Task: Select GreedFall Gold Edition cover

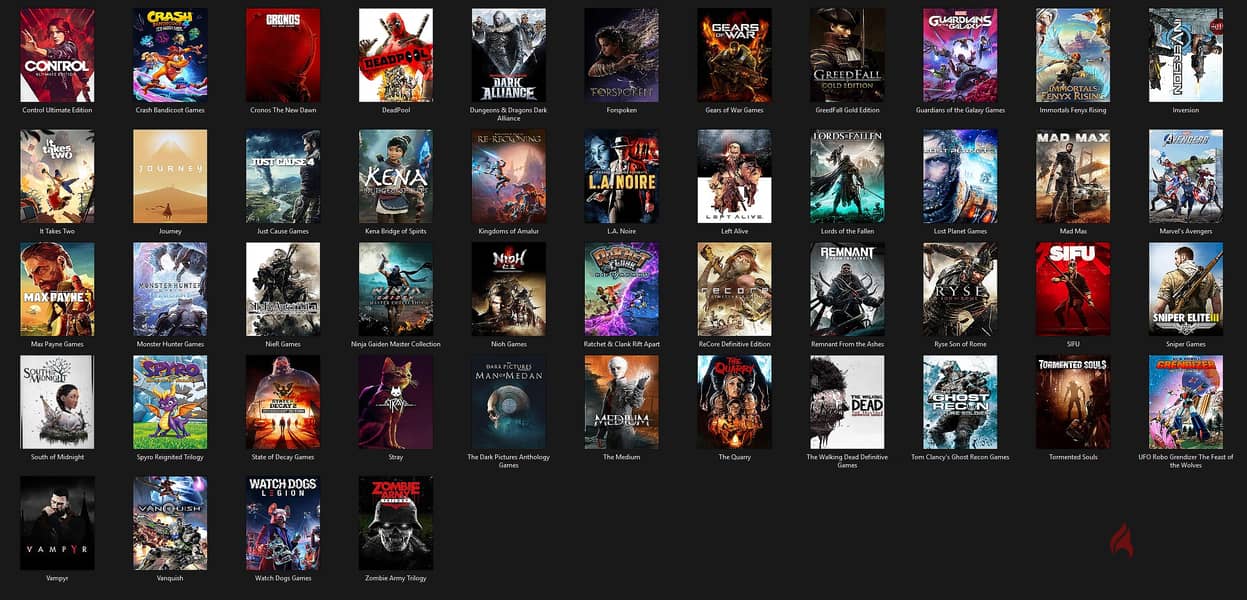Action: pyautogui.click(x=847, y=55)
